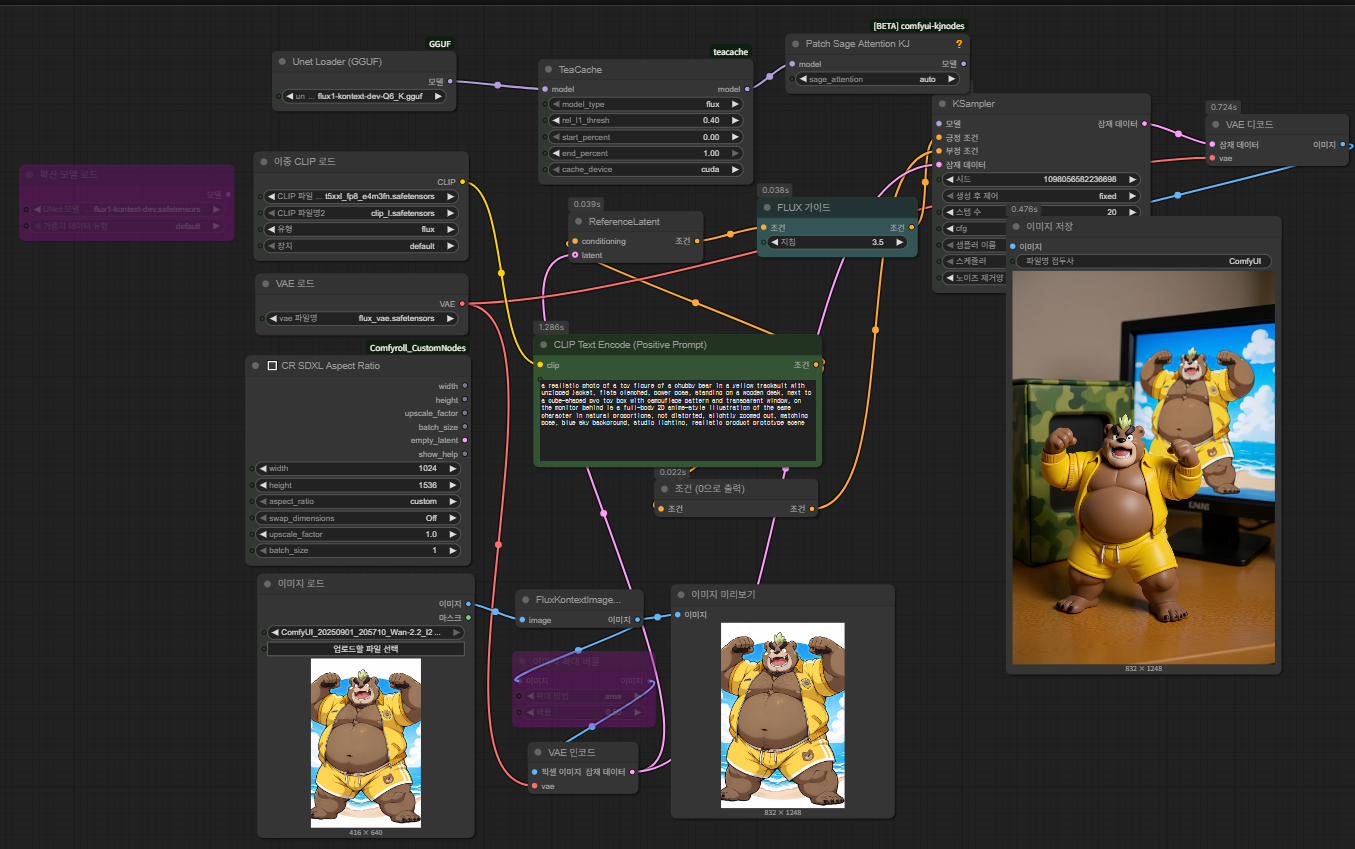Decrease the height value with its left arrow
This screenshot has height=849, width=1355.
pyautogui.click(x=263, y=485)
